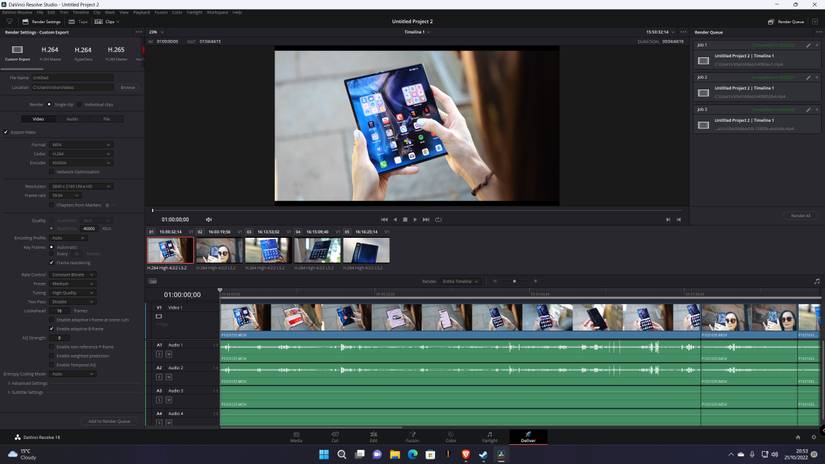
Task: Open the Format dropdown
Action: [81, 145]
